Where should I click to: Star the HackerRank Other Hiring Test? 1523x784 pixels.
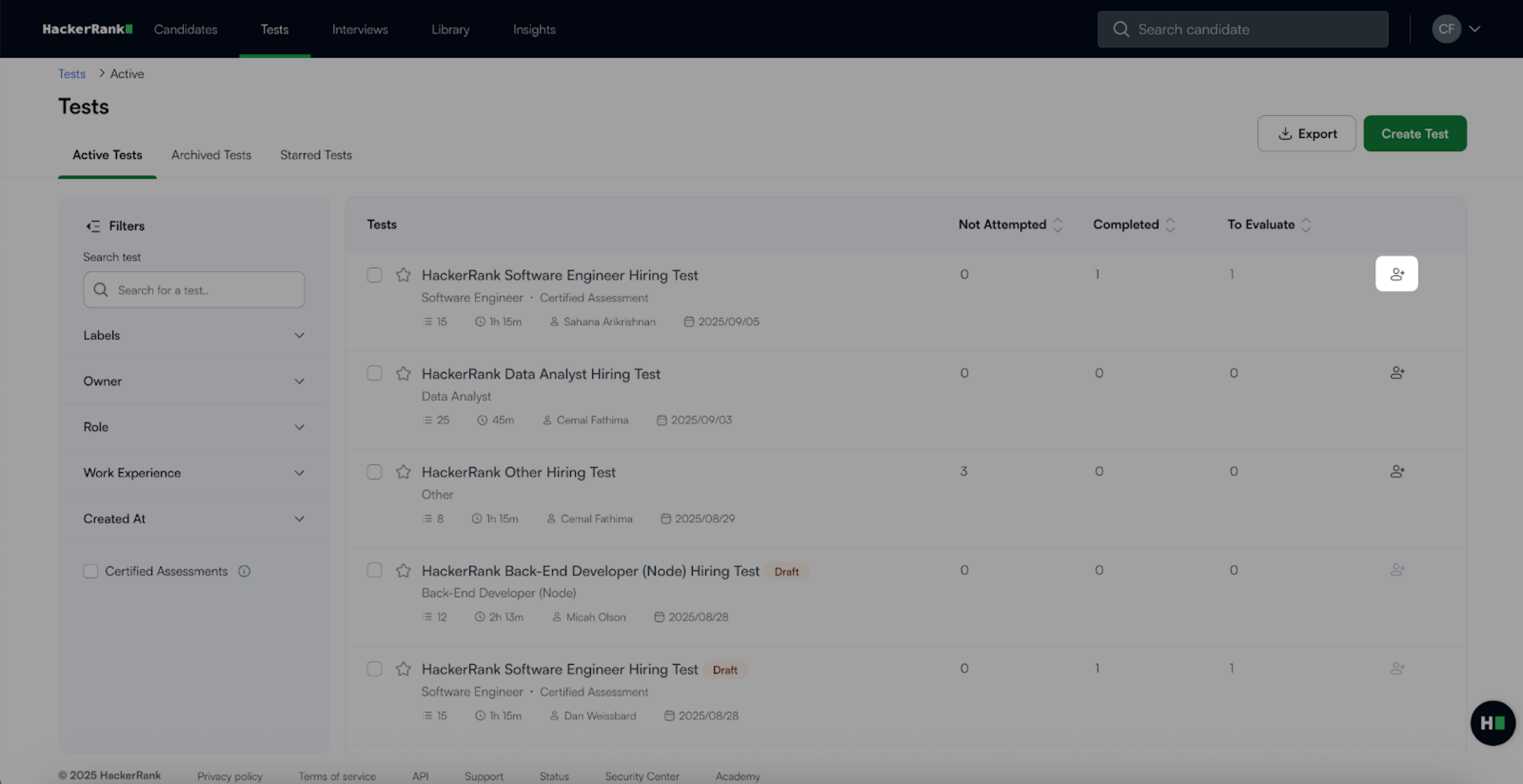click(x=403, y=471)
